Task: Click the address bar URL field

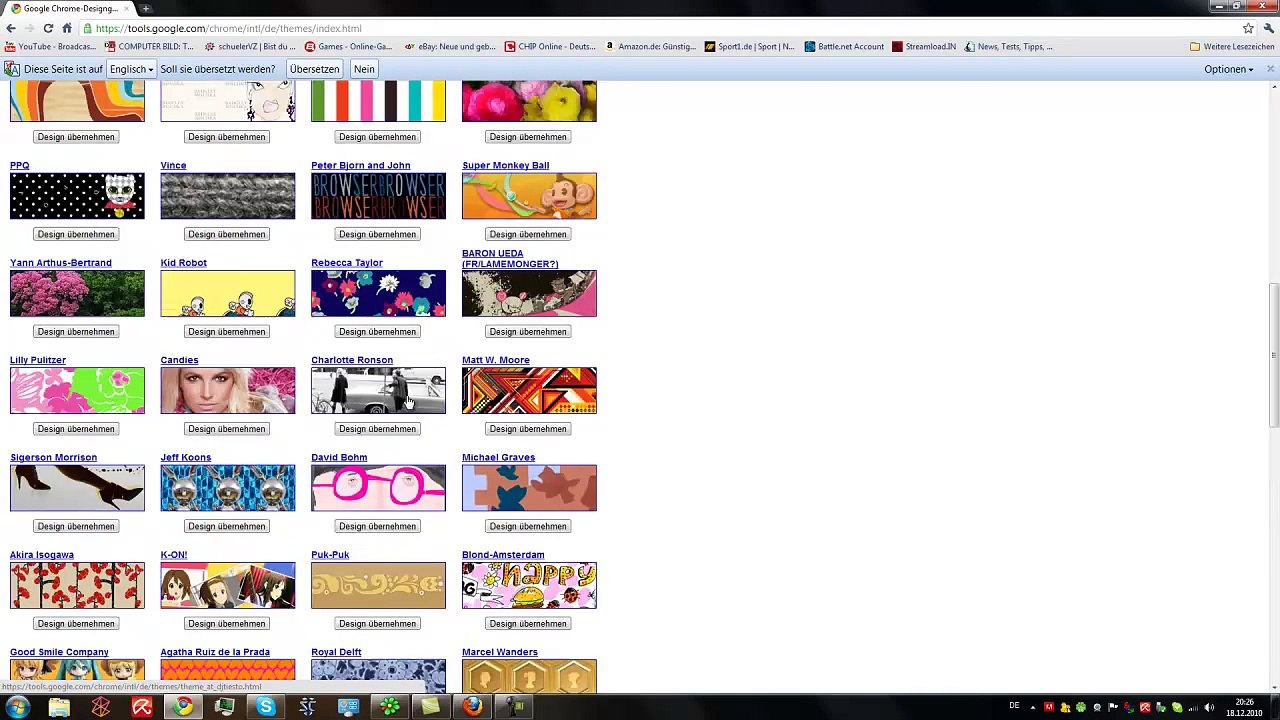Action: 660,28
